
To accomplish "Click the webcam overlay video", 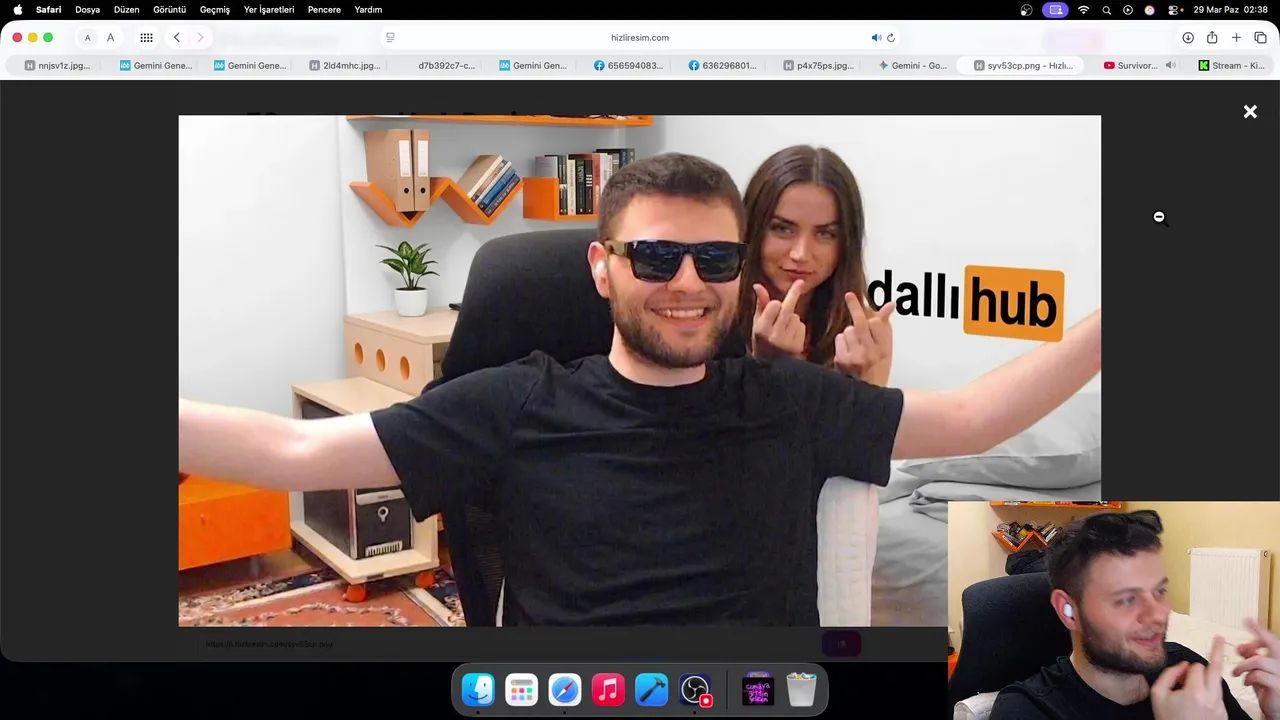I will tap(1114, 610).
